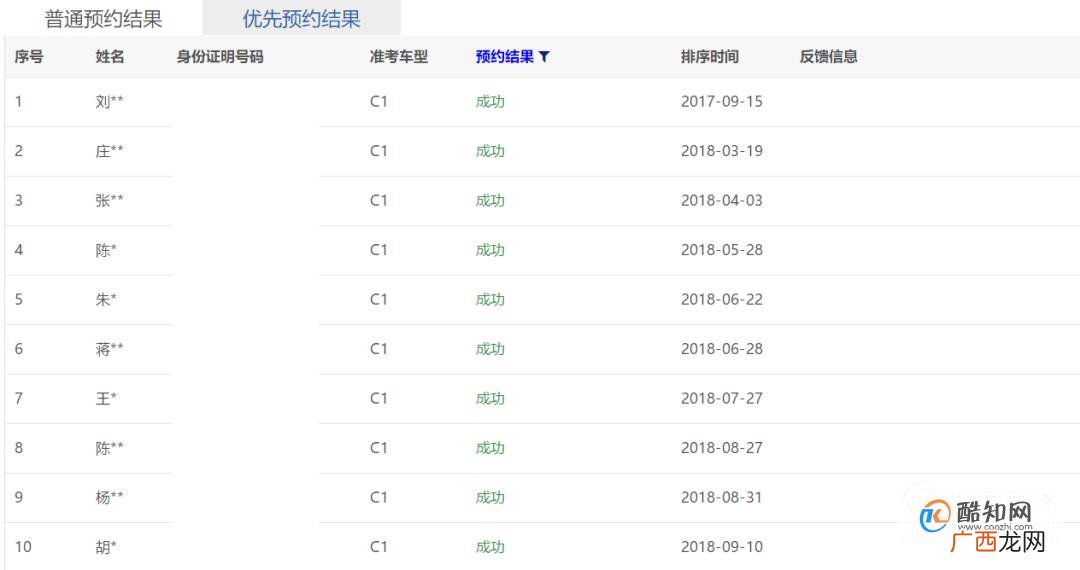Click 成功 result in 王* row
1080x570 pixels.
tap(490, 399)
